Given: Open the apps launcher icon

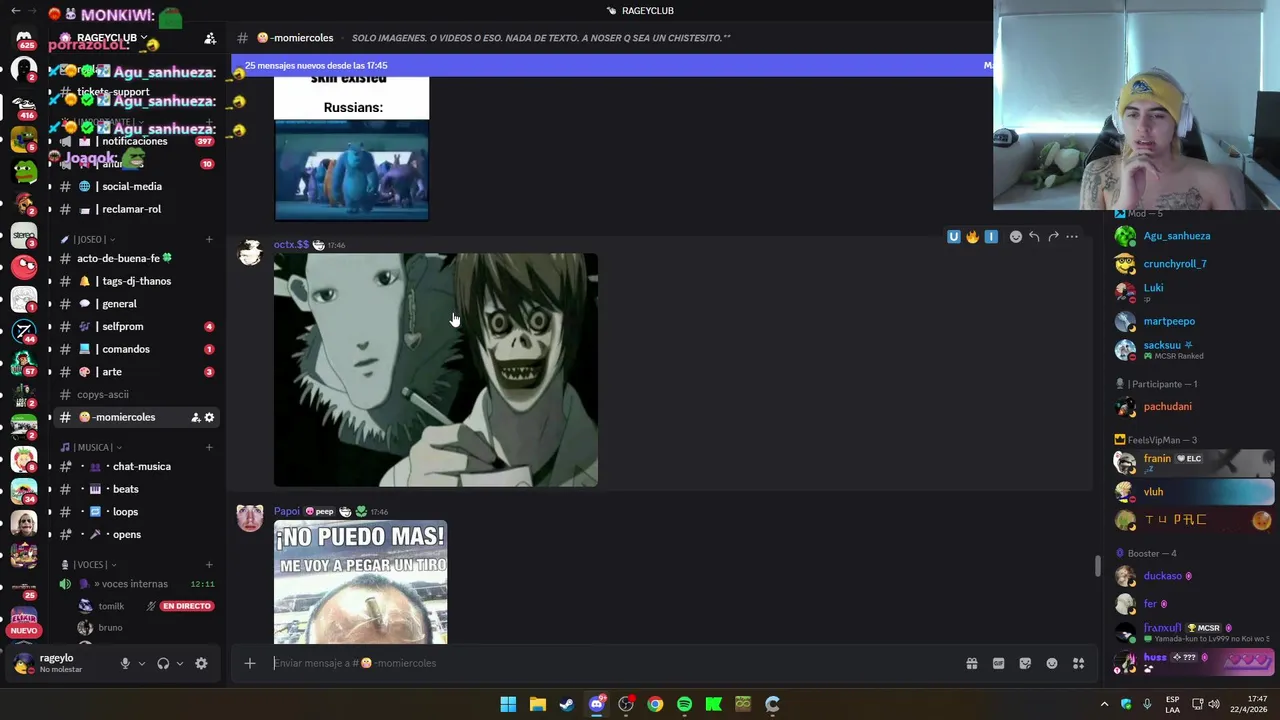Looking at the screenshot, I should pyautogui.click(x=1079, y=663).
